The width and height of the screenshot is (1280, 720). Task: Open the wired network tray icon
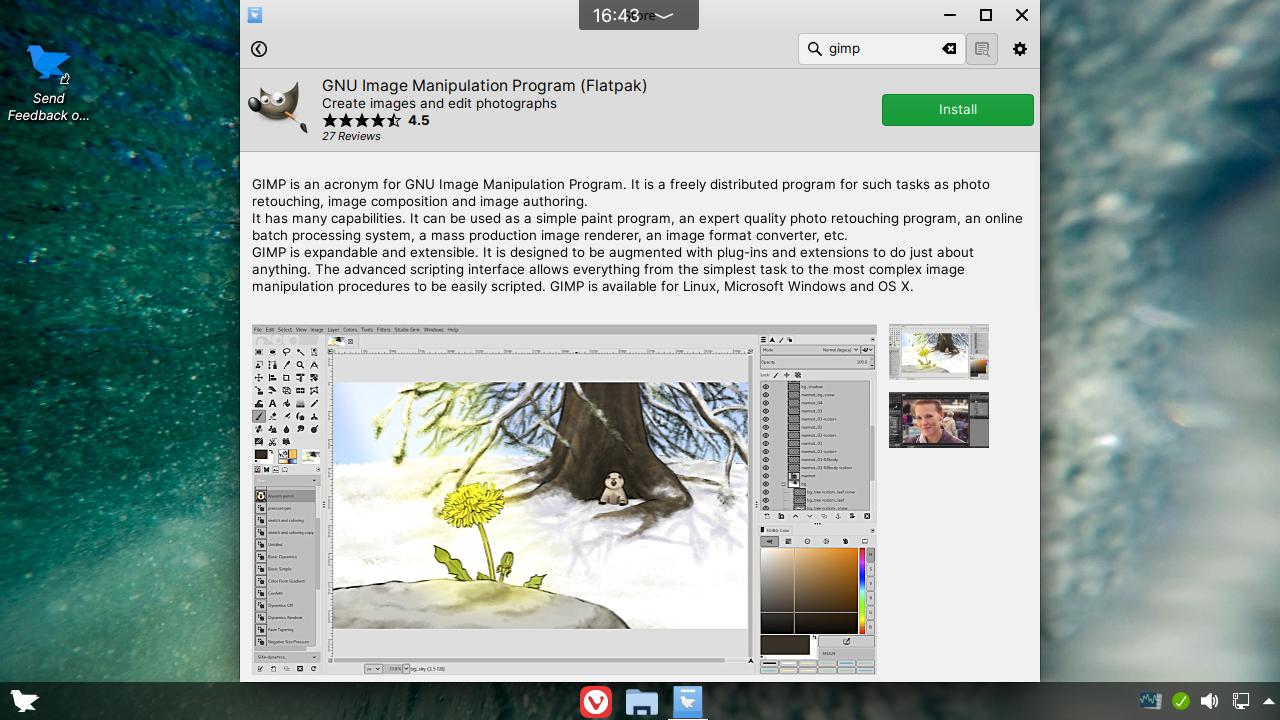[x=1241, y=701]
